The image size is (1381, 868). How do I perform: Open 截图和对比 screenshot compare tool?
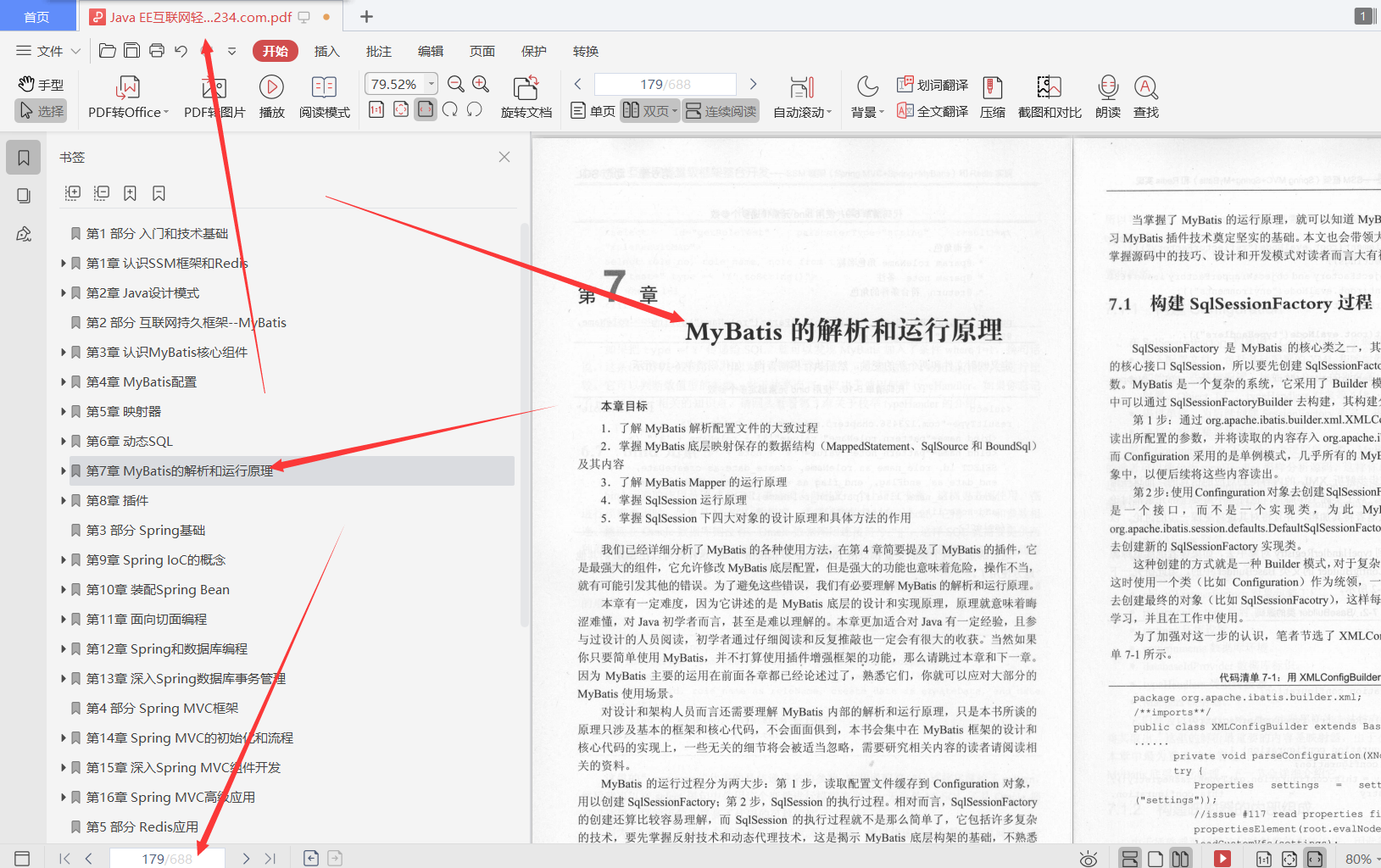coord(1050,97)
